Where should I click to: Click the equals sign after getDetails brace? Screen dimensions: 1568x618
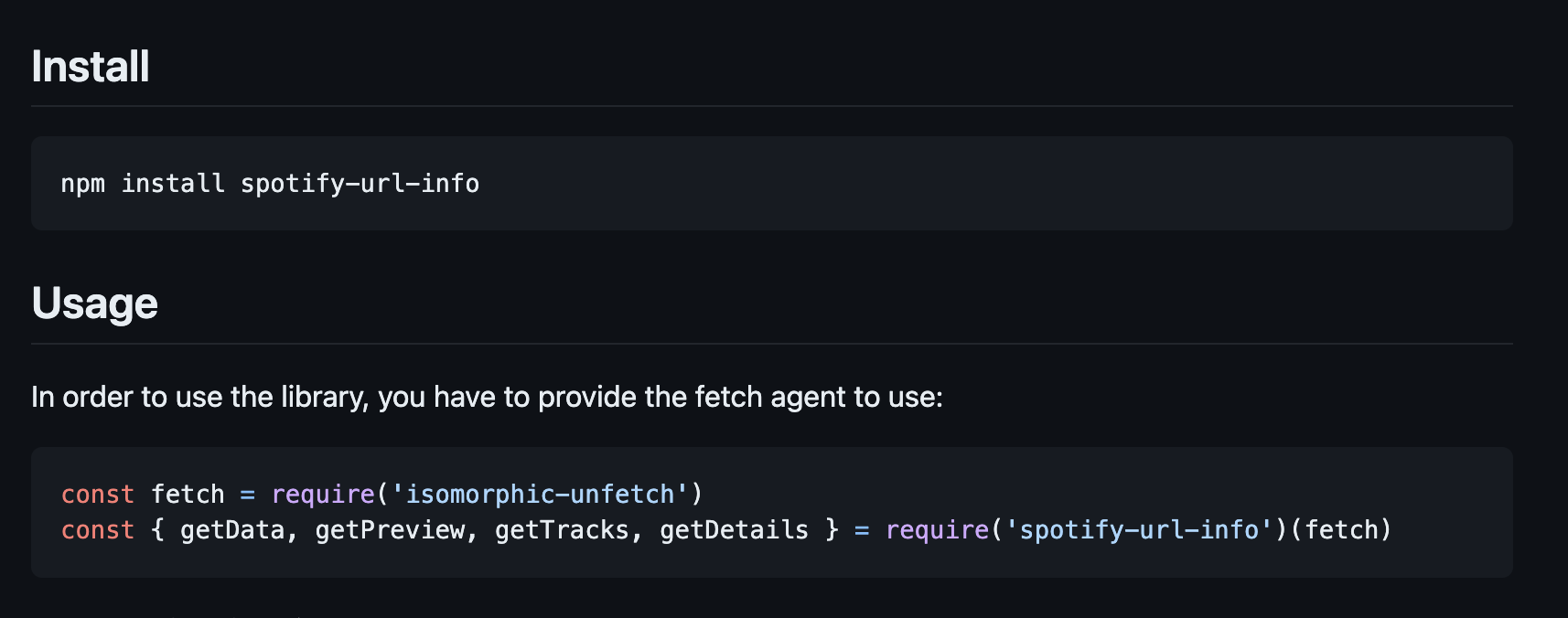click(862, 530)
